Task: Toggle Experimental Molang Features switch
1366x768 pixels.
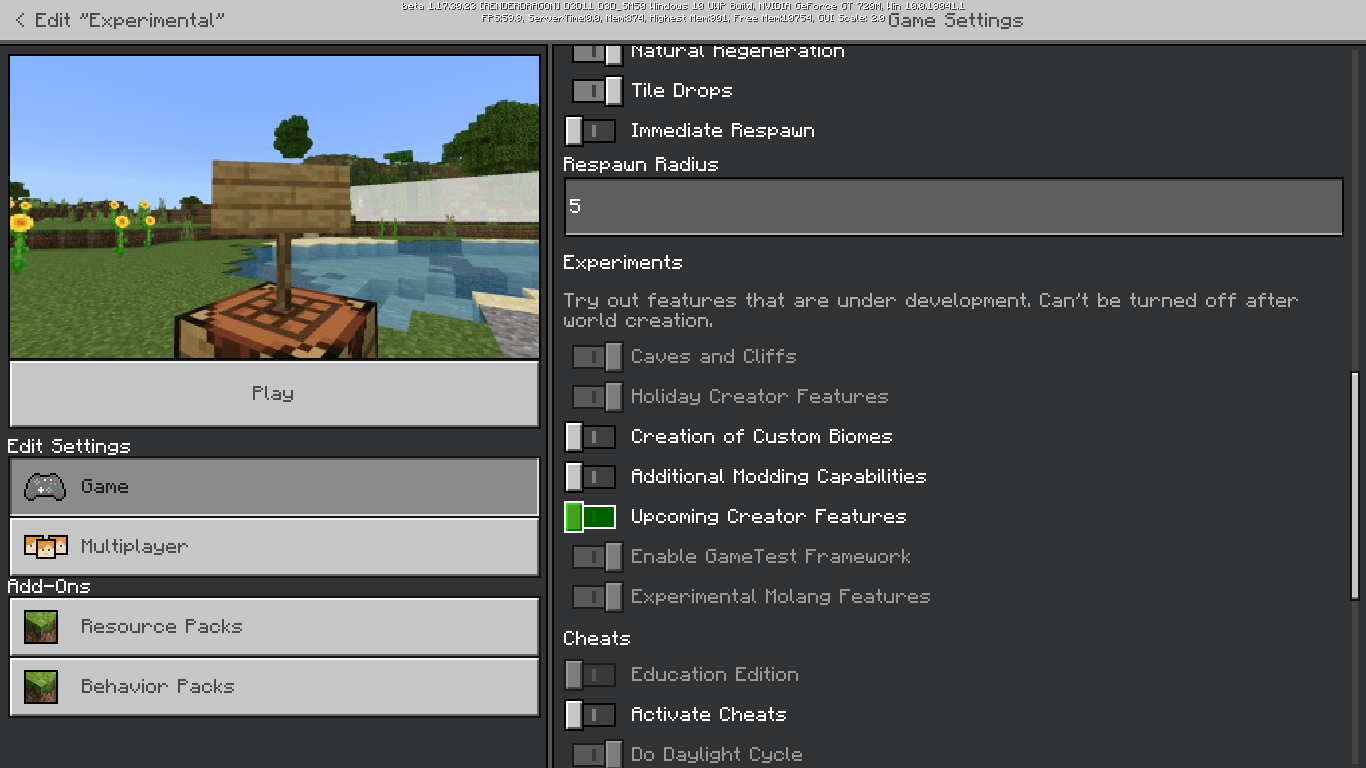Action: click(597, 597)
